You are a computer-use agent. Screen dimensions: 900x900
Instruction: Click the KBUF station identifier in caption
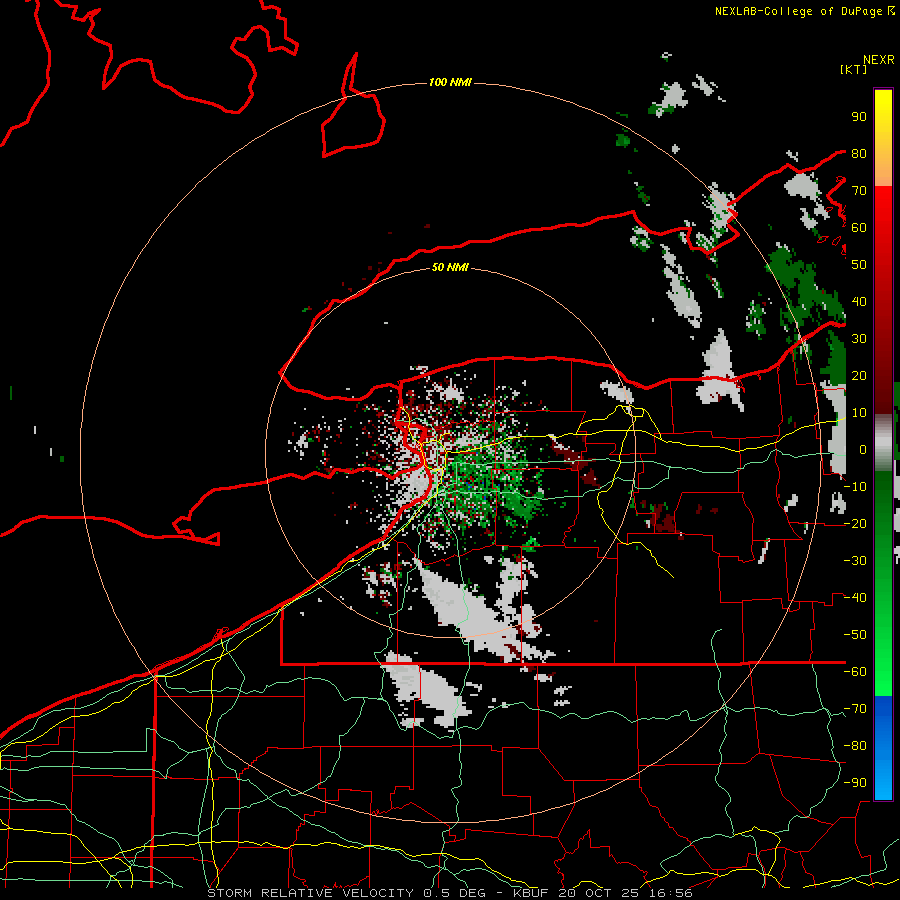click(532, 893)
